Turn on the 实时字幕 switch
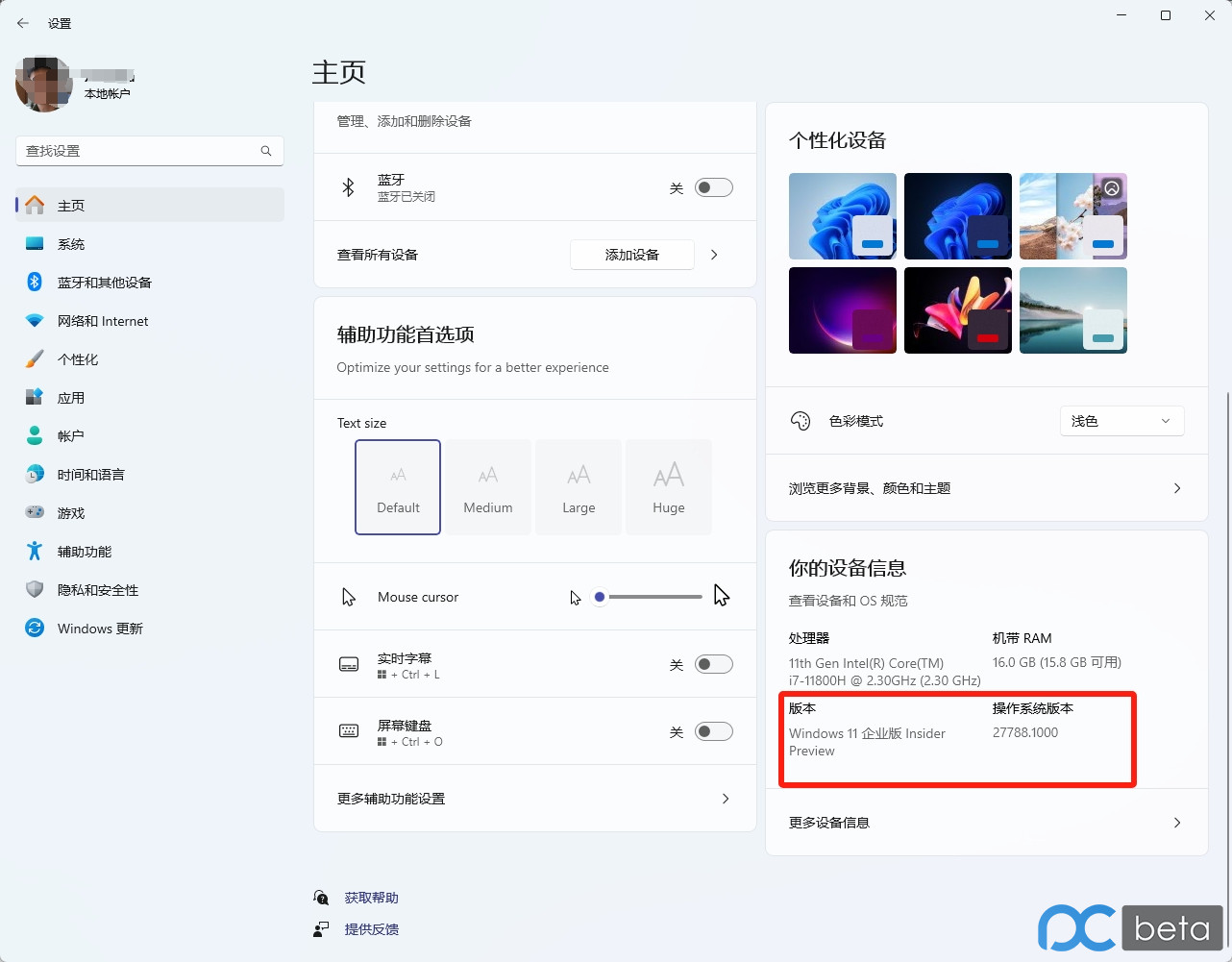 (714, 664)
